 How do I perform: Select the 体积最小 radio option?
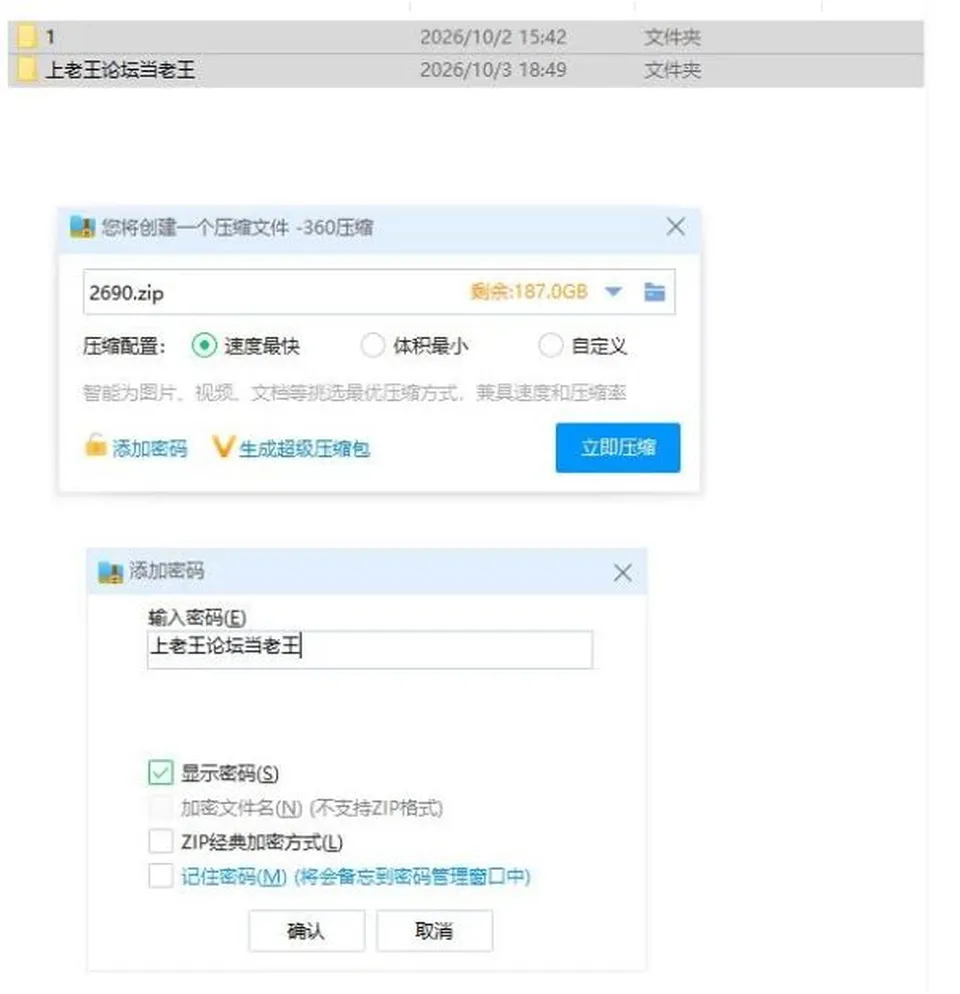pos(373,345)
